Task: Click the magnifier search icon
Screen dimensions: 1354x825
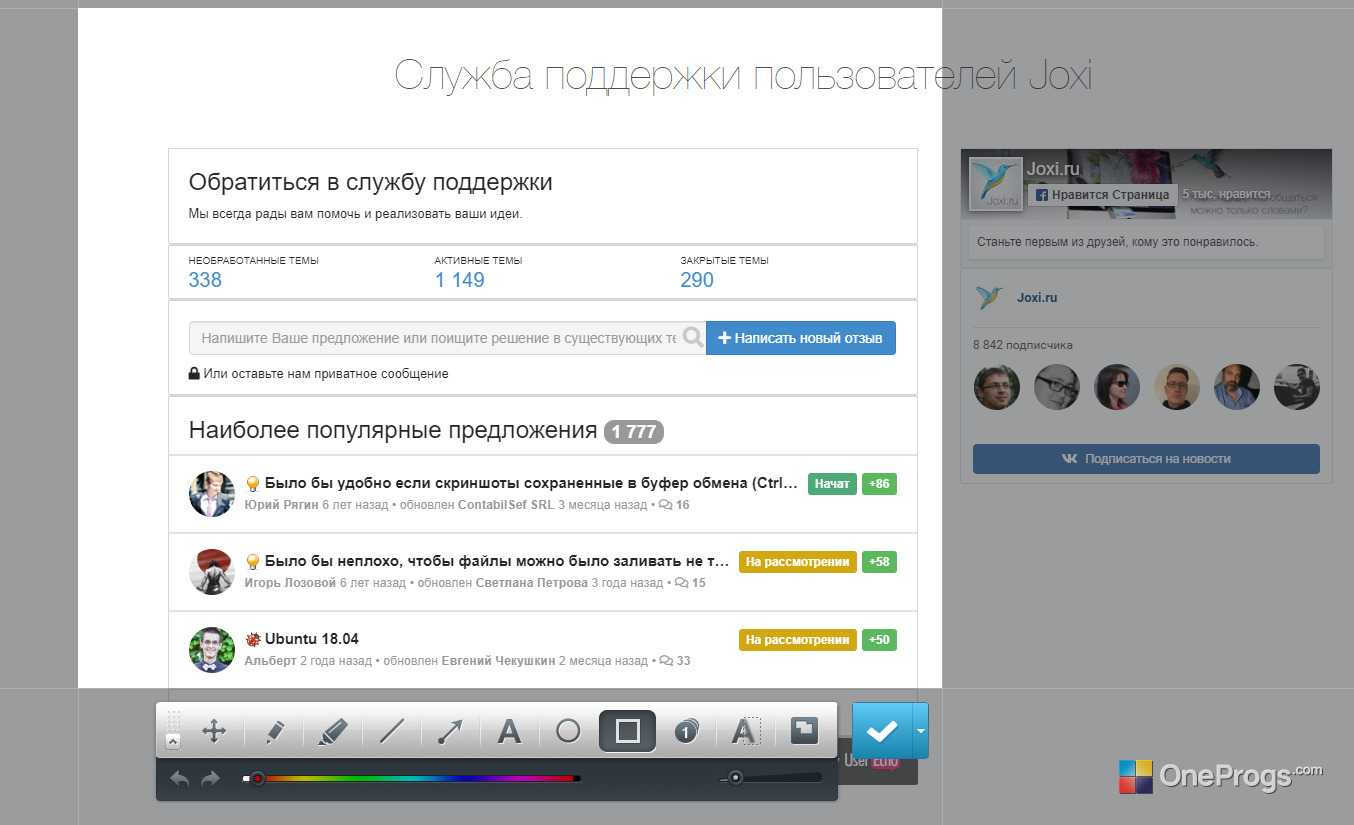Action: 693,338
